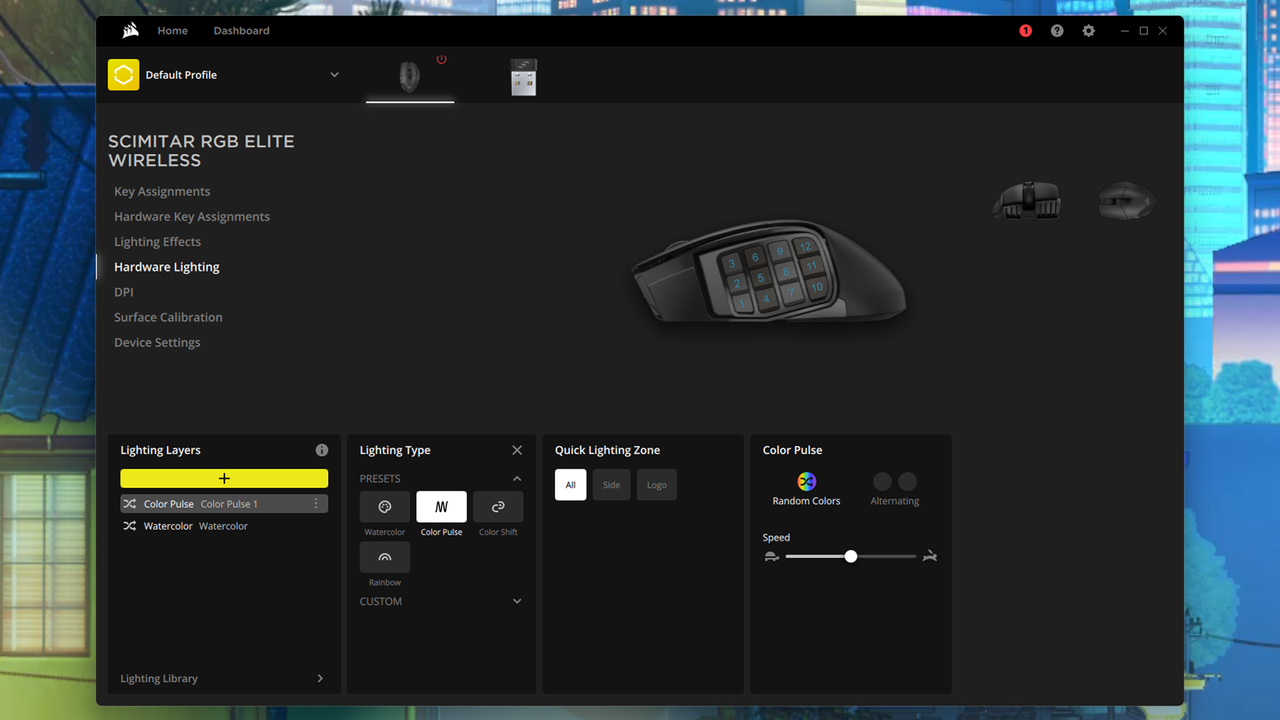Select the Side lighting zone
This screenshot has width=1280, height=720.
click(x=611, y=485)
